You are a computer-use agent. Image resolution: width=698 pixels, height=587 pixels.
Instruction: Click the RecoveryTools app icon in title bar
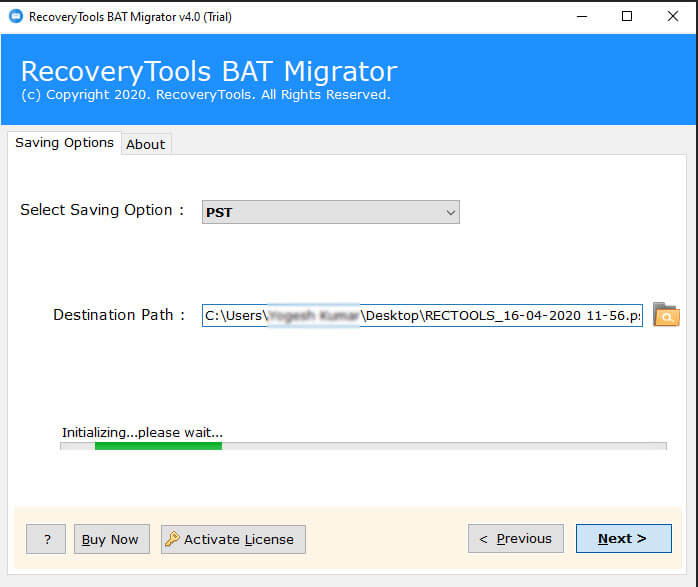[16, 16]
